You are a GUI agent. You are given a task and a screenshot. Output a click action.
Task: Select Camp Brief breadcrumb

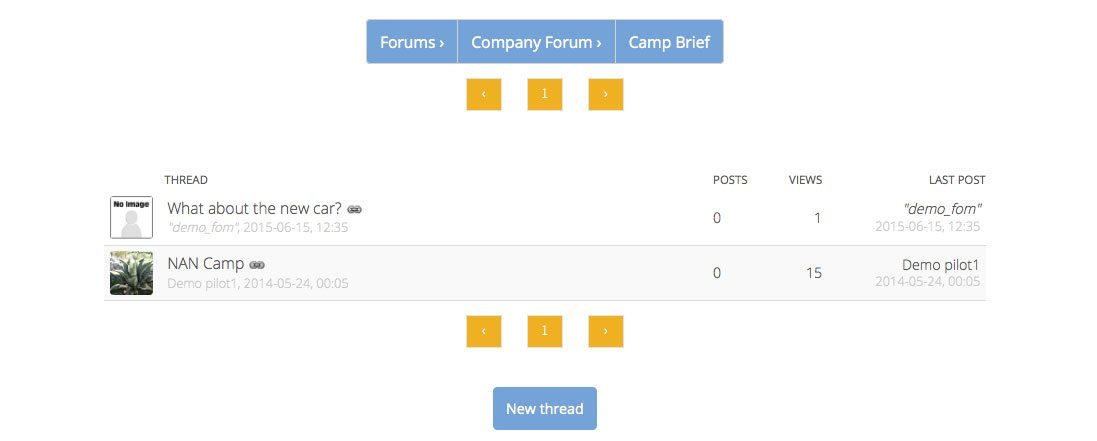click(x=669, y=42)
